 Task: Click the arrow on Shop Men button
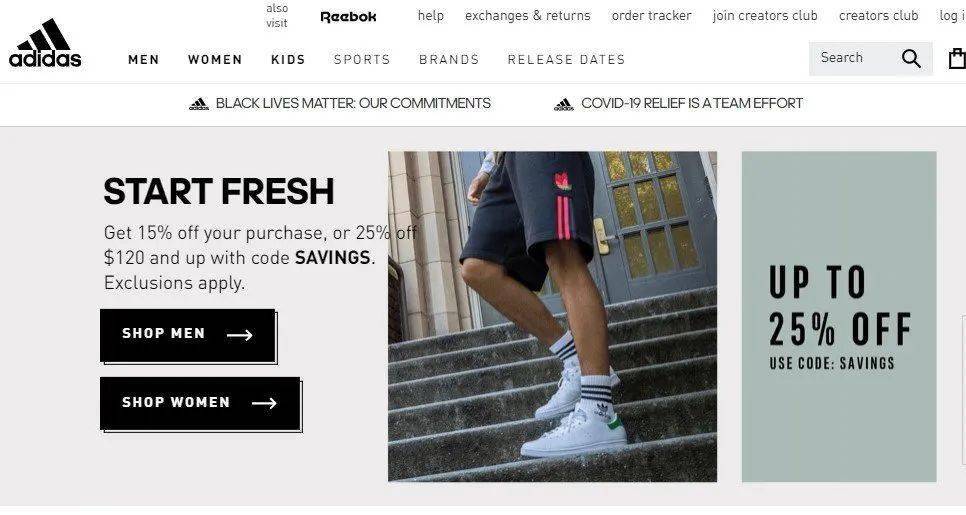pos(240,335)
